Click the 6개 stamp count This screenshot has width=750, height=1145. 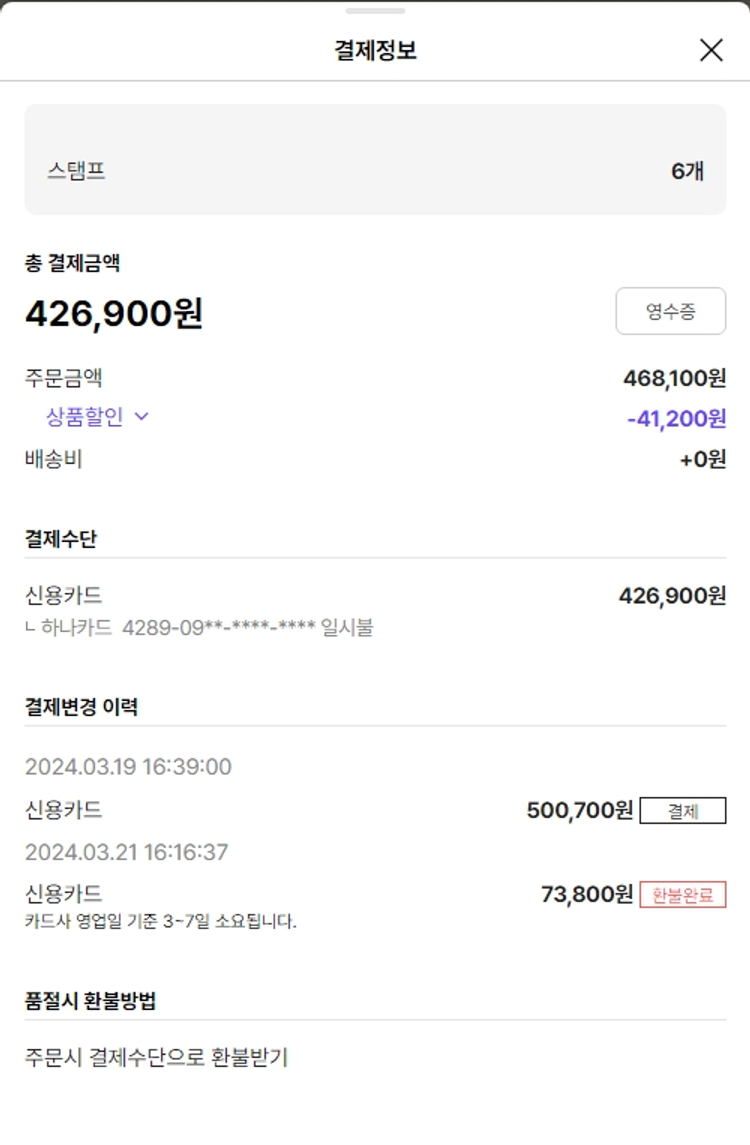click(687, 171)
